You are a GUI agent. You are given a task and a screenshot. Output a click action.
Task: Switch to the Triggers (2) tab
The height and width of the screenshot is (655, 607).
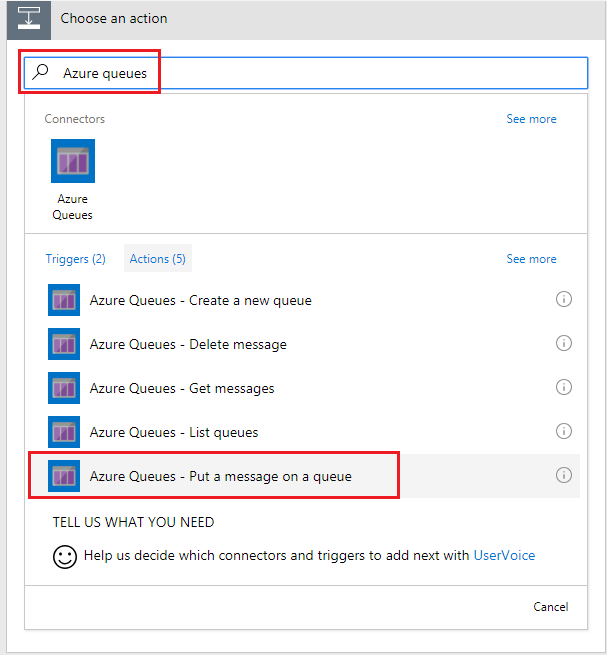coord(76,259)
